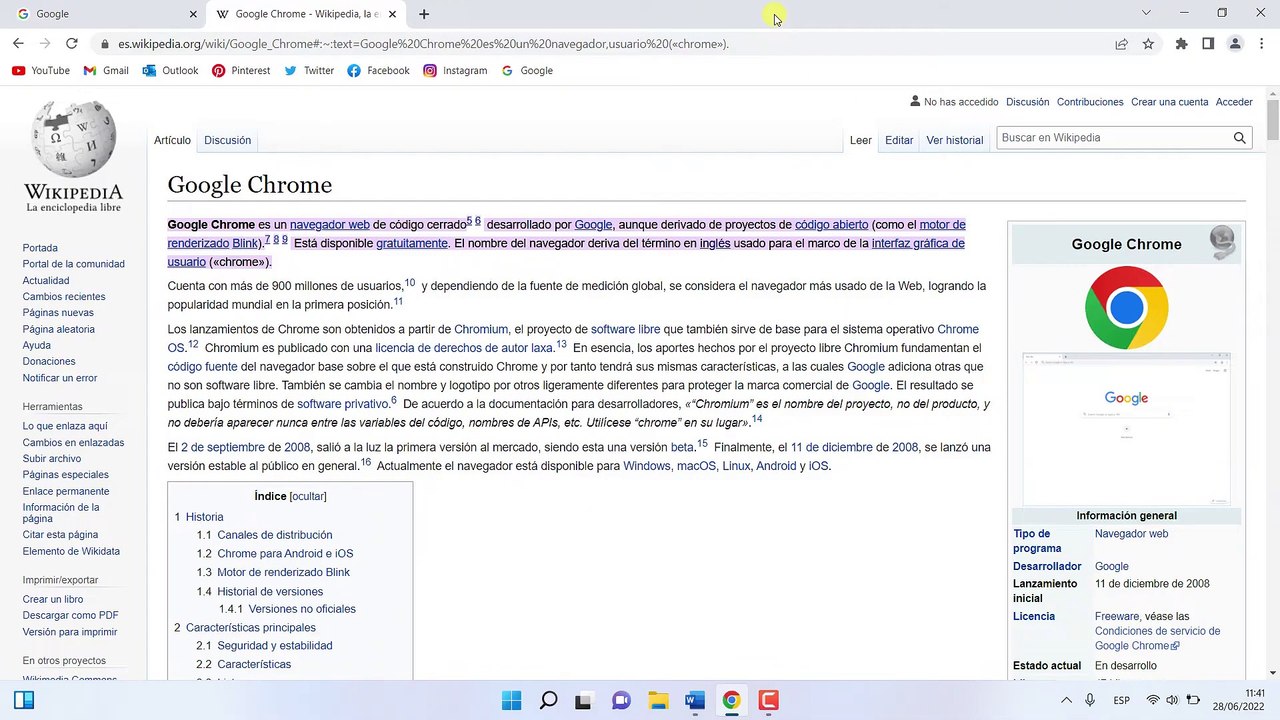Select the Artículo tab
This screenshot has height=720, width=1280.
click(172, 140)
